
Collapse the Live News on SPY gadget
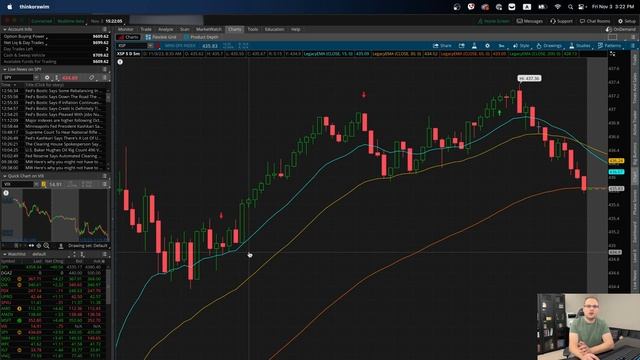(5, 69)
